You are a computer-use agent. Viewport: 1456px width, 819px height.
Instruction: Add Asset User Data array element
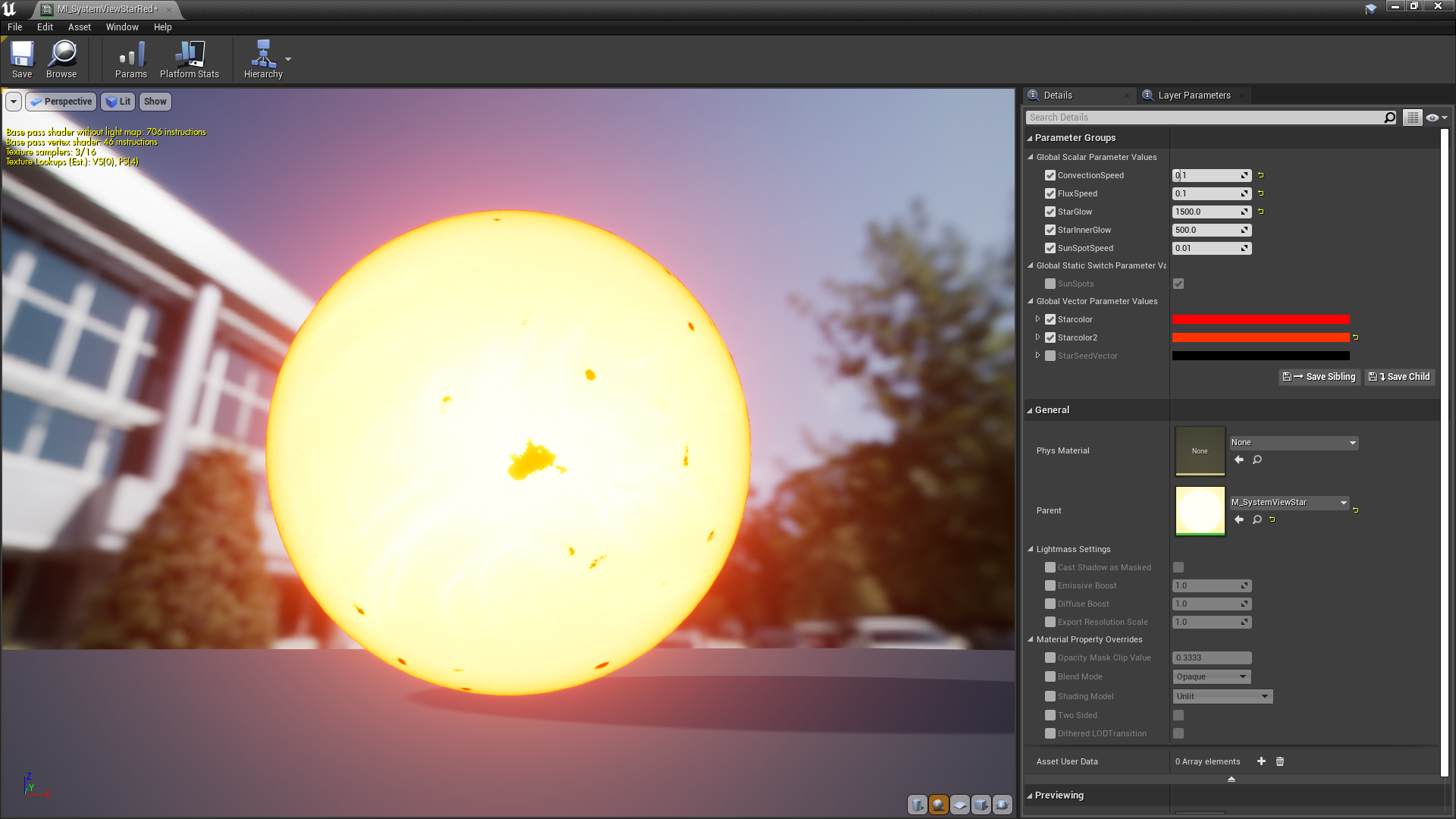1261,761
